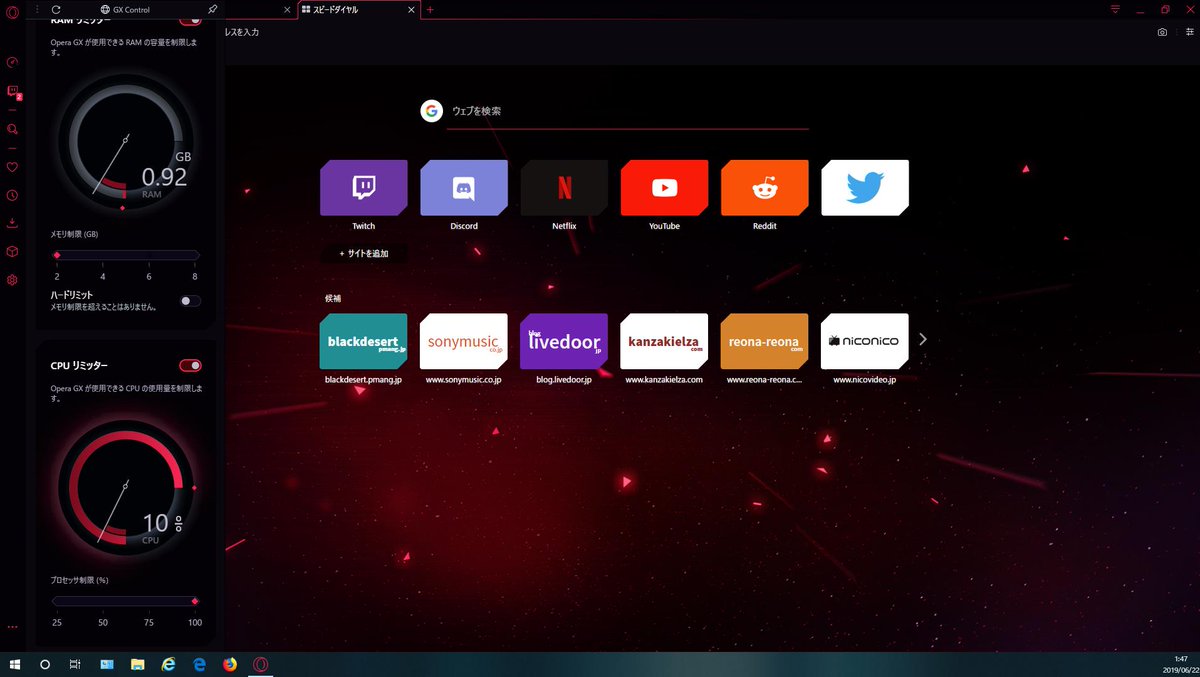This screenshot has width=1200, height=677.
Task: Open the Twitch panel in the sidebar
Action: tap(12, 92)
